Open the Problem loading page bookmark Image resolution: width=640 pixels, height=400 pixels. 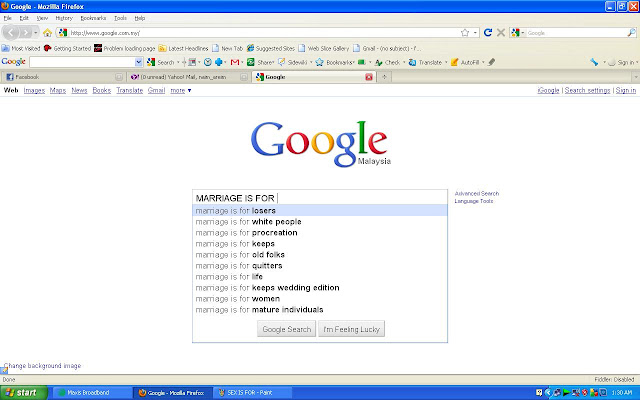pos(124,48)
